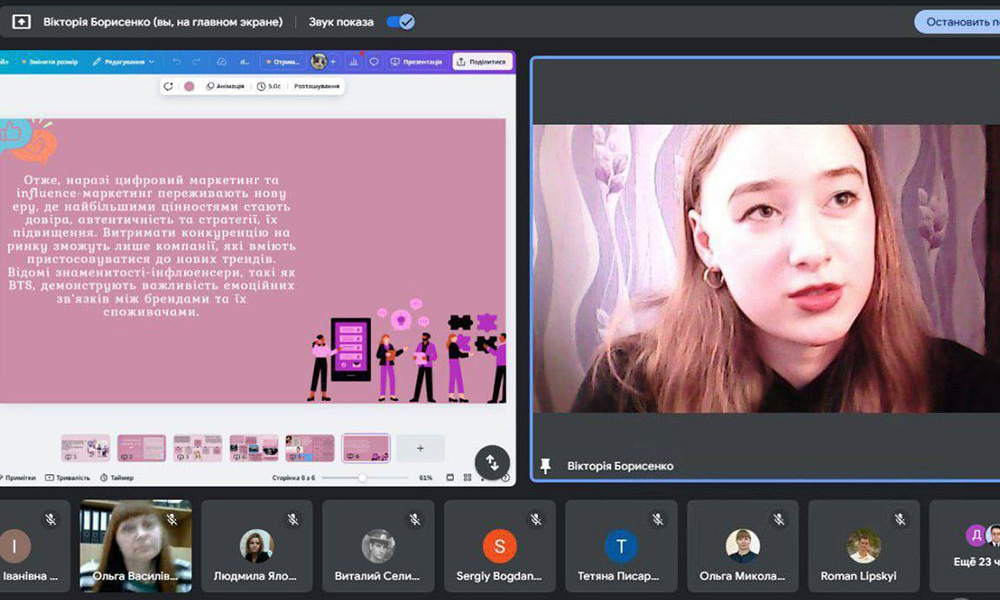Click the muted mic on Sergiy Bogdan tile
Viewport: 1000px width, 600px height.
click(x=536, y=519)
